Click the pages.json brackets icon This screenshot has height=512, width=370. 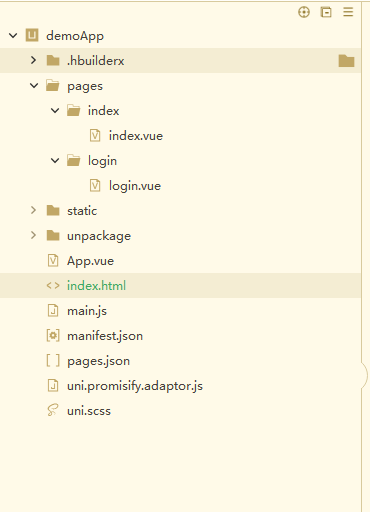(x=53, y=361)
